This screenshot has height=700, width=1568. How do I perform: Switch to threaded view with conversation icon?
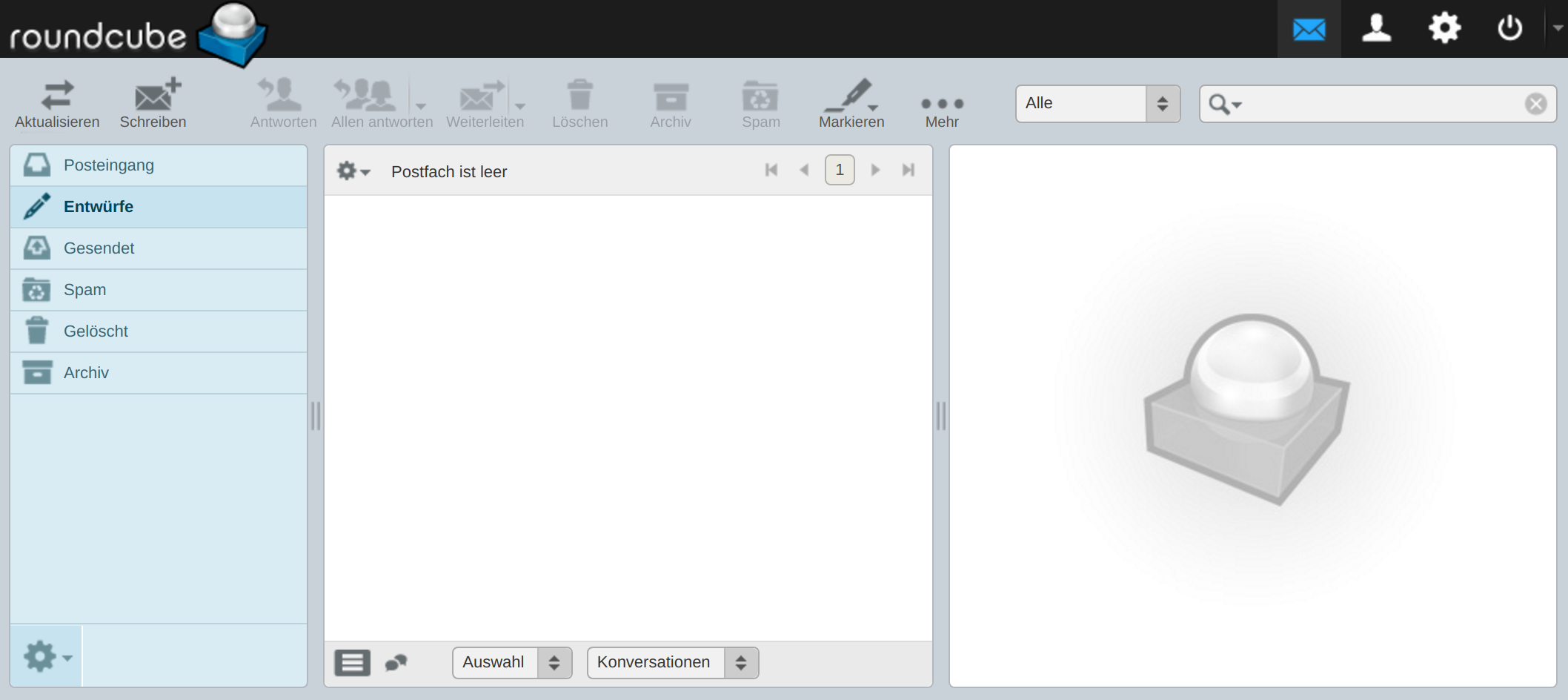click(396, 662)
